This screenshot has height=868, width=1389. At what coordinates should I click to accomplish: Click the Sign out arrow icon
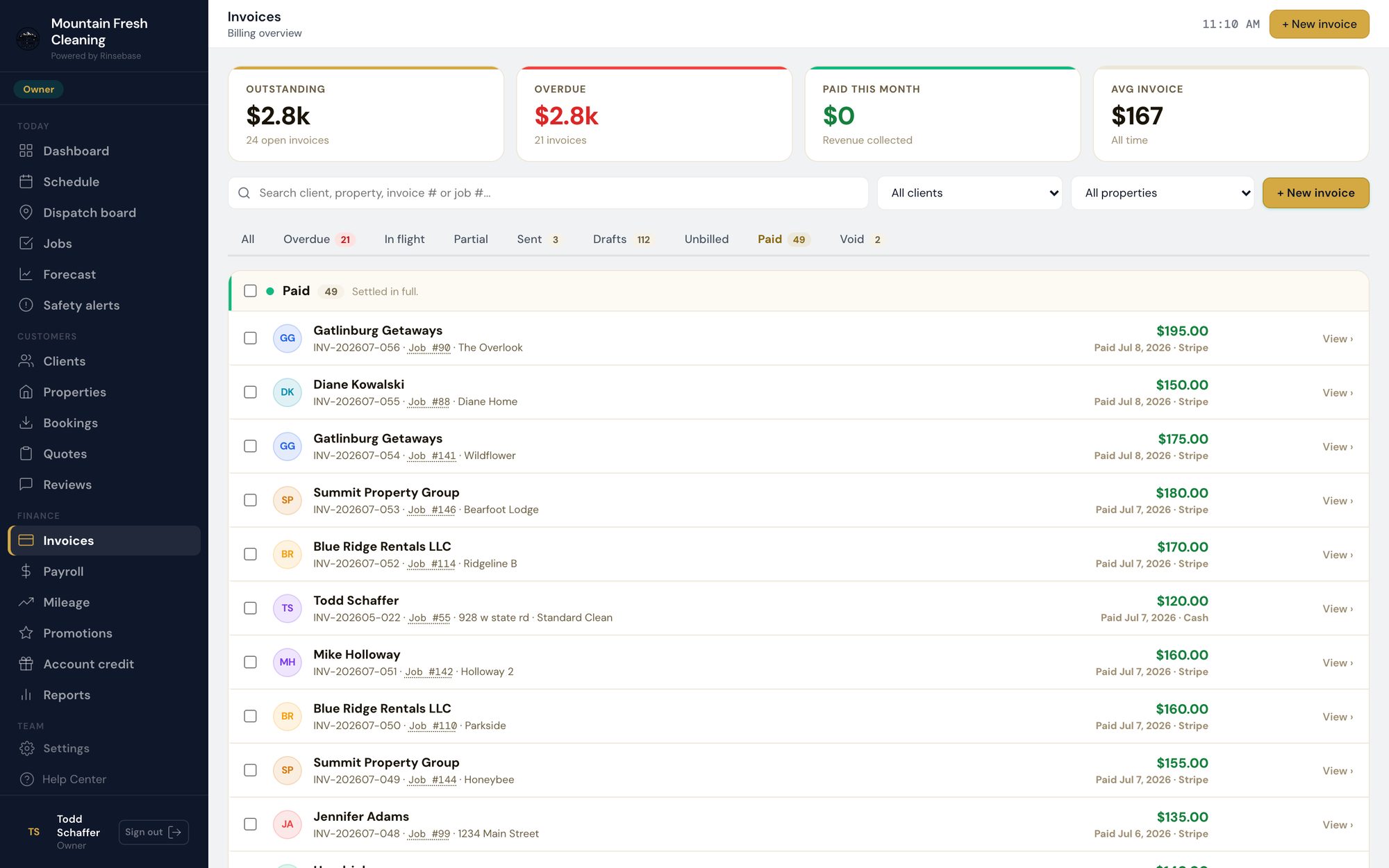click(175, 832)
